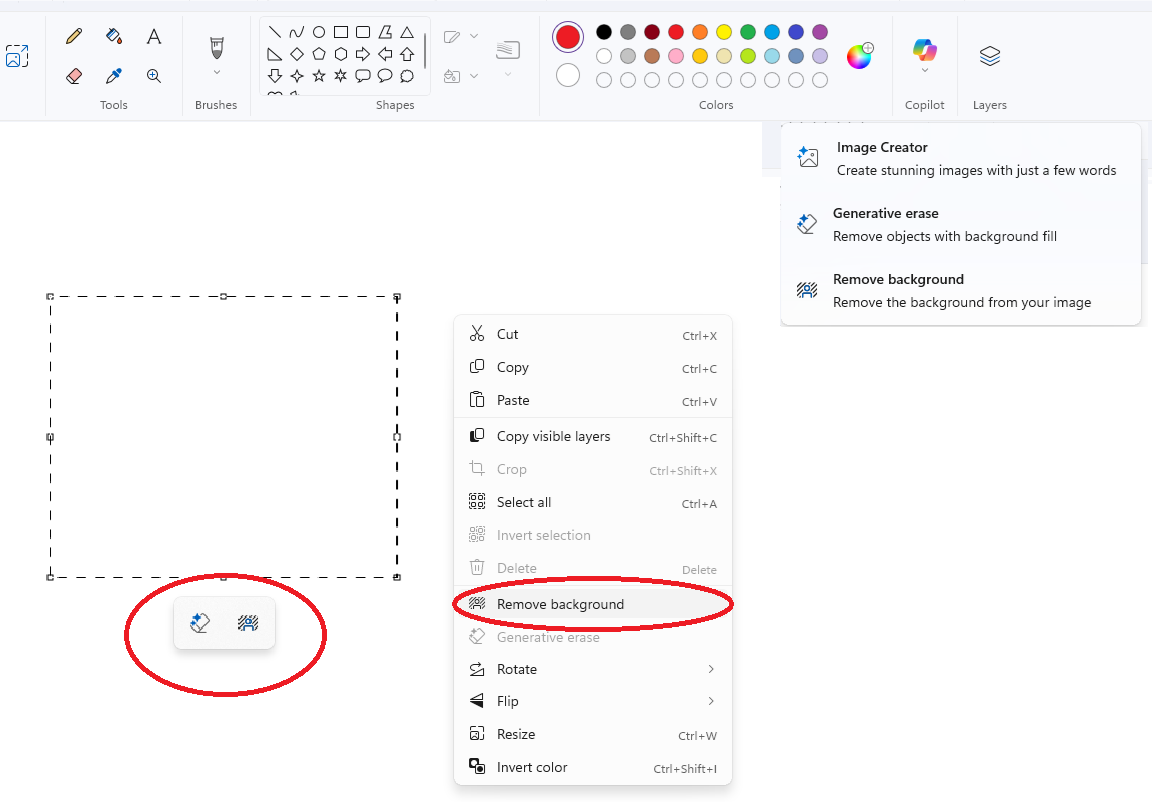Image resolution: width=1152 pixels, height=802 pixels.
Task: Choose the Polygon shape
Action: [x=385, y=32]
